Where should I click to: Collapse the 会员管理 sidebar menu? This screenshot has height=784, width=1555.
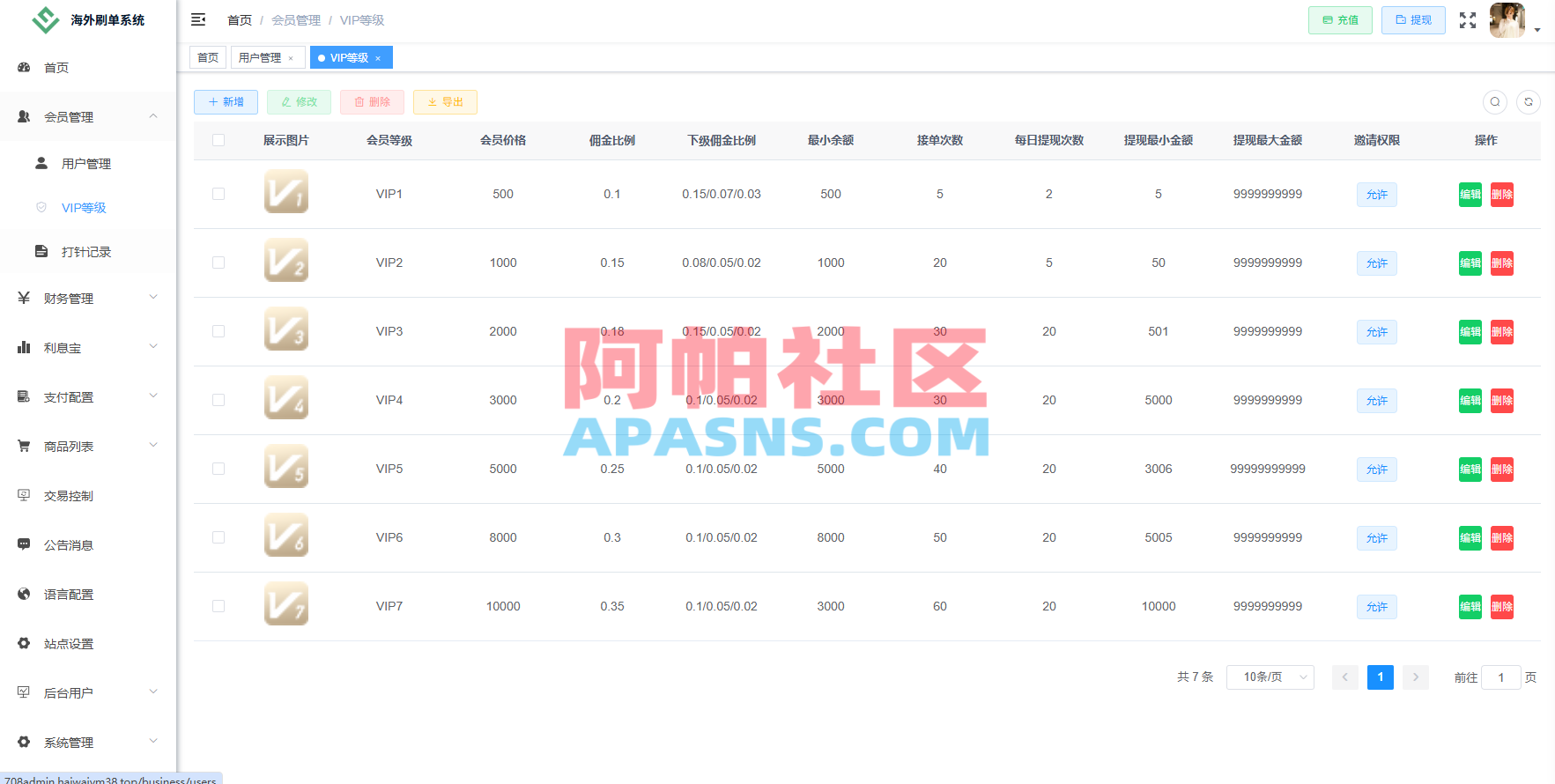[88, 116]
